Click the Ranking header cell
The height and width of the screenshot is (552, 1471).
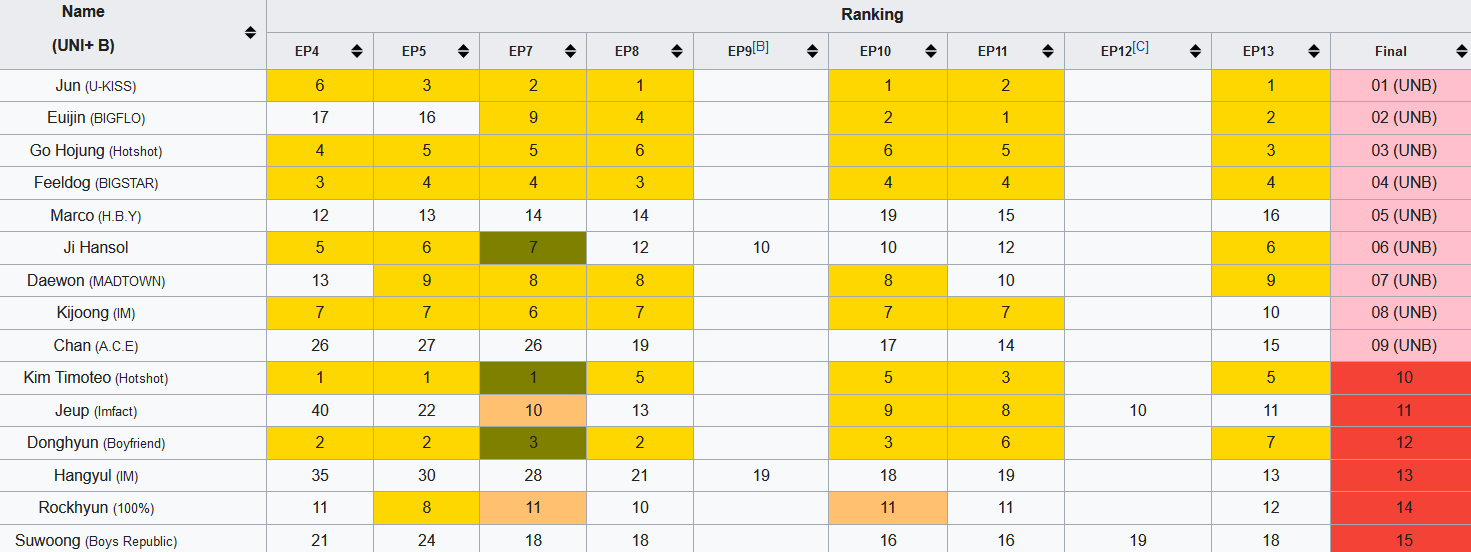click(867, 15)
